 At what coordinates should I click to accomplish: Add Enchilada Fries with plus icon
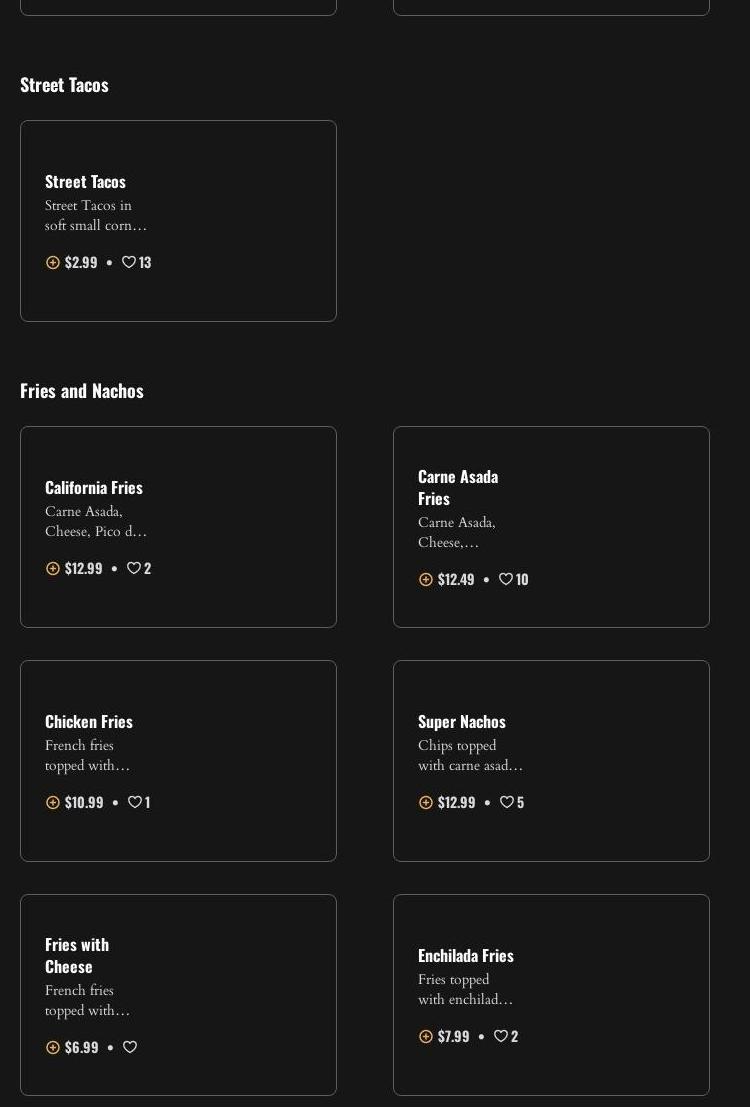tap(426, 1036)
